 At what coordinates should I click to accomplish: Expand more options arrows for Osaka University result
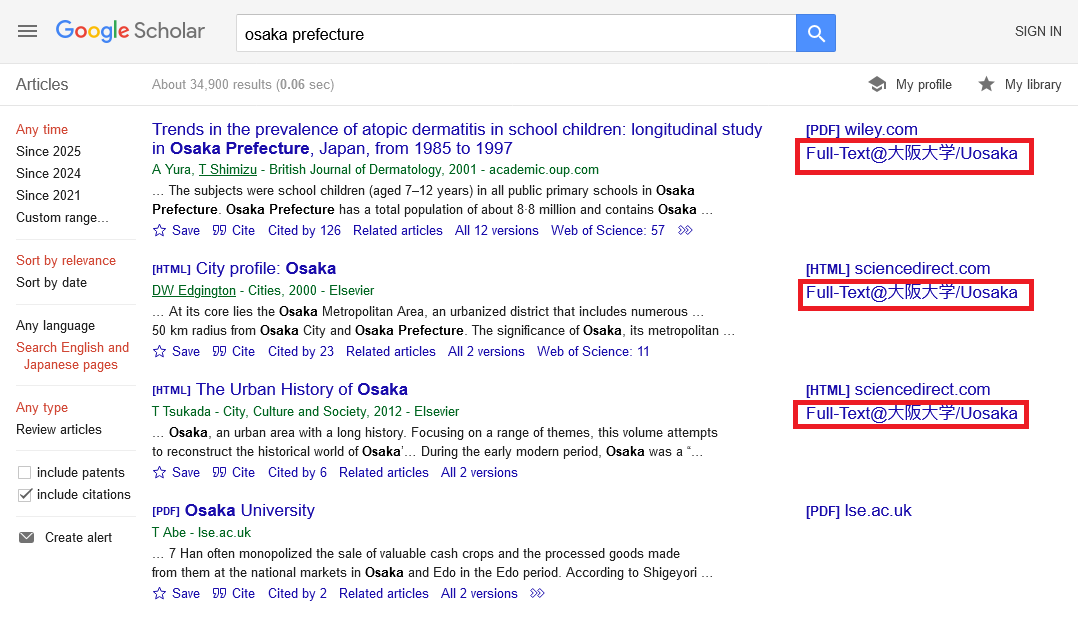[538, 593]
